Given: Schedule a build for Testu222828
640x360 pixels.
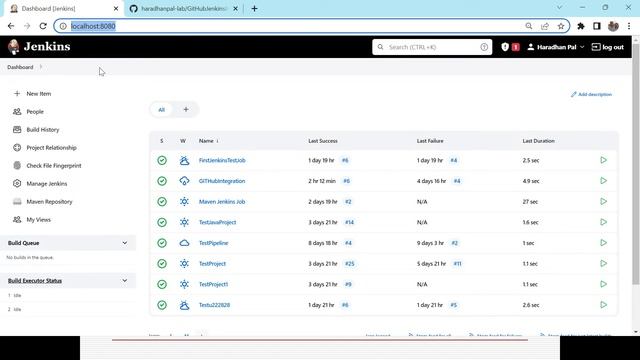Looking at the screenshot, I should [603, 304].
